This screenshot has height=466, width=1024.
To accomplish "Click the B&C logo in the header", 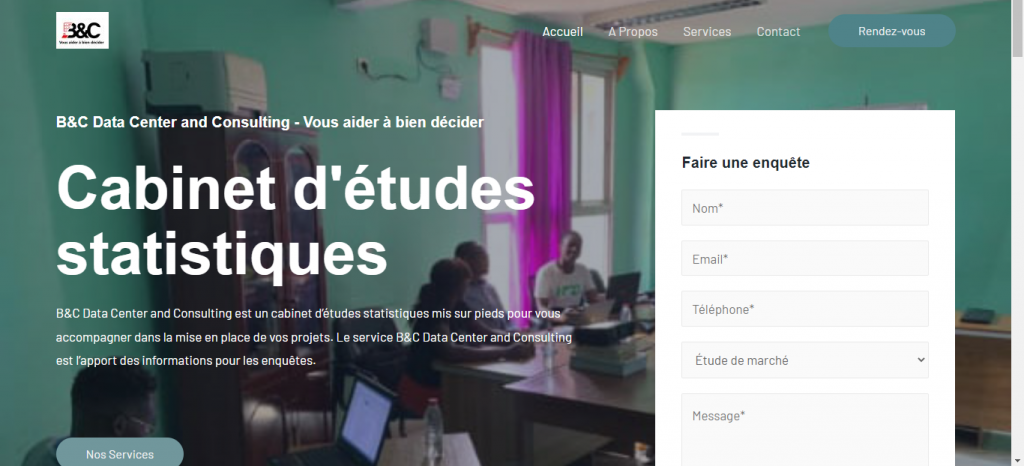I will [82, 31].
